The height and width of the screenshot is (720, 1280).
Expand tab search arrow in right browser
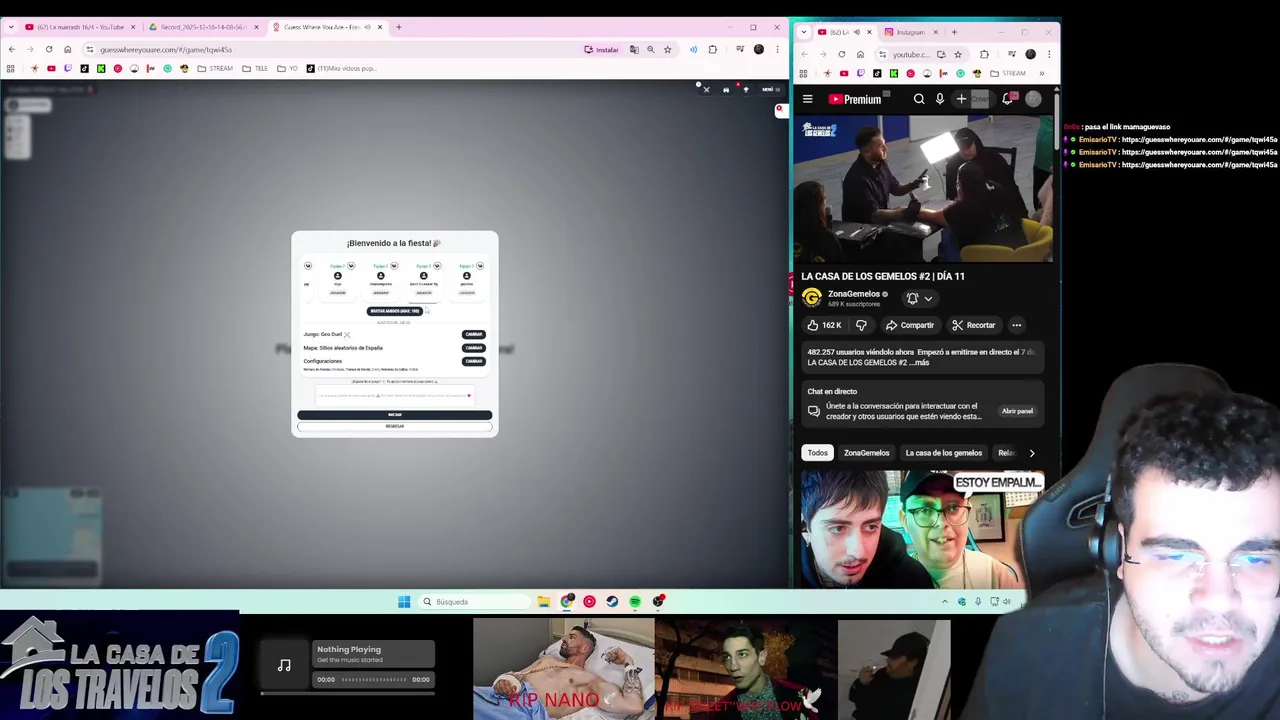(x=804, y=32)
